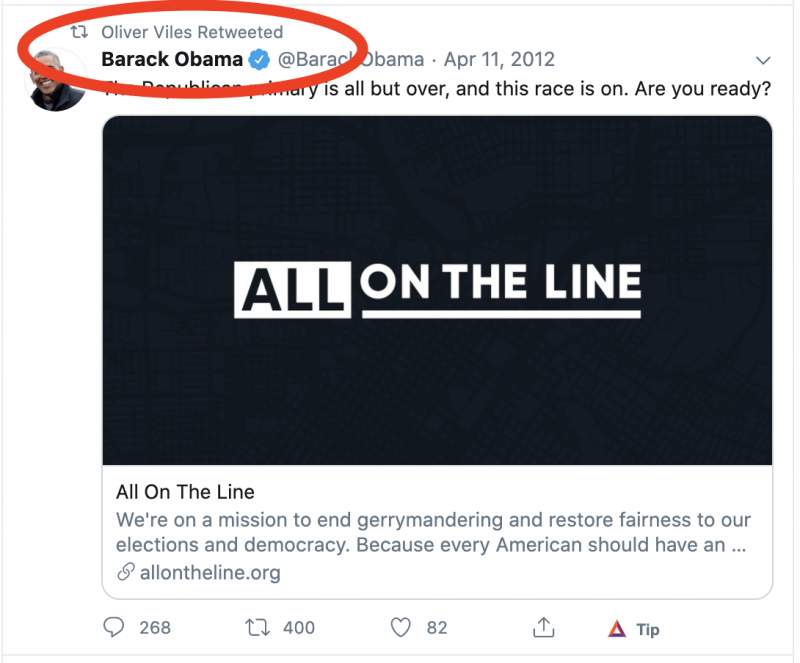
Task: Click the Brave triangle Tip icon
Action: [x=617, y=629]
